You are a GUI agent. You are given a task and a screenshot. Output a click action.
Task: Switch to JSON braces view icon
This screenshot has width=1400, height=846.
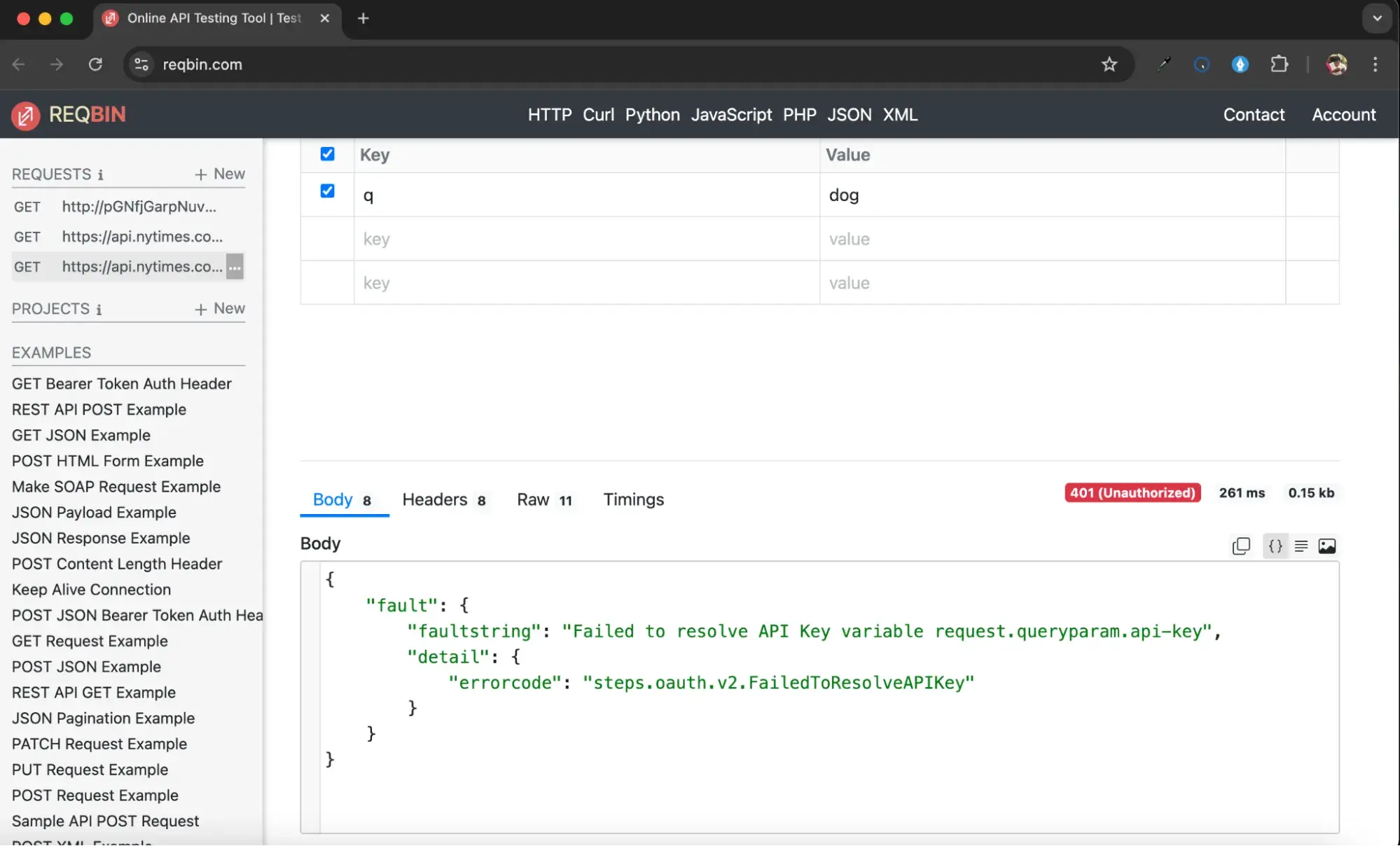click(x=1275, y=546)
